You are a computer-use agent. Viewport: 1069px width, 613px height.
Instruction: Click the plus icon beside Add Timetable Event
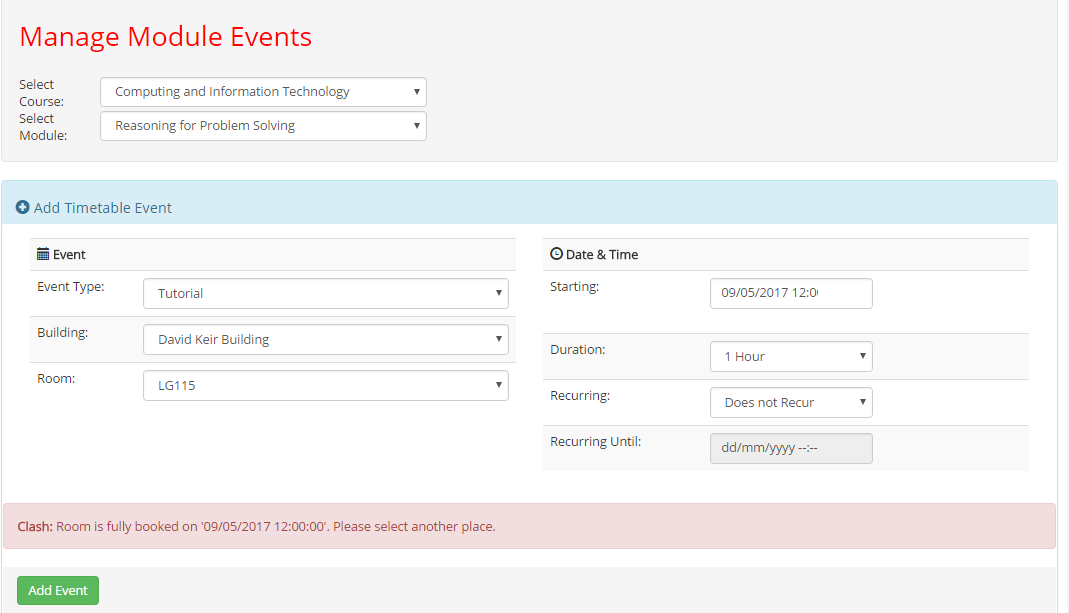22,207
